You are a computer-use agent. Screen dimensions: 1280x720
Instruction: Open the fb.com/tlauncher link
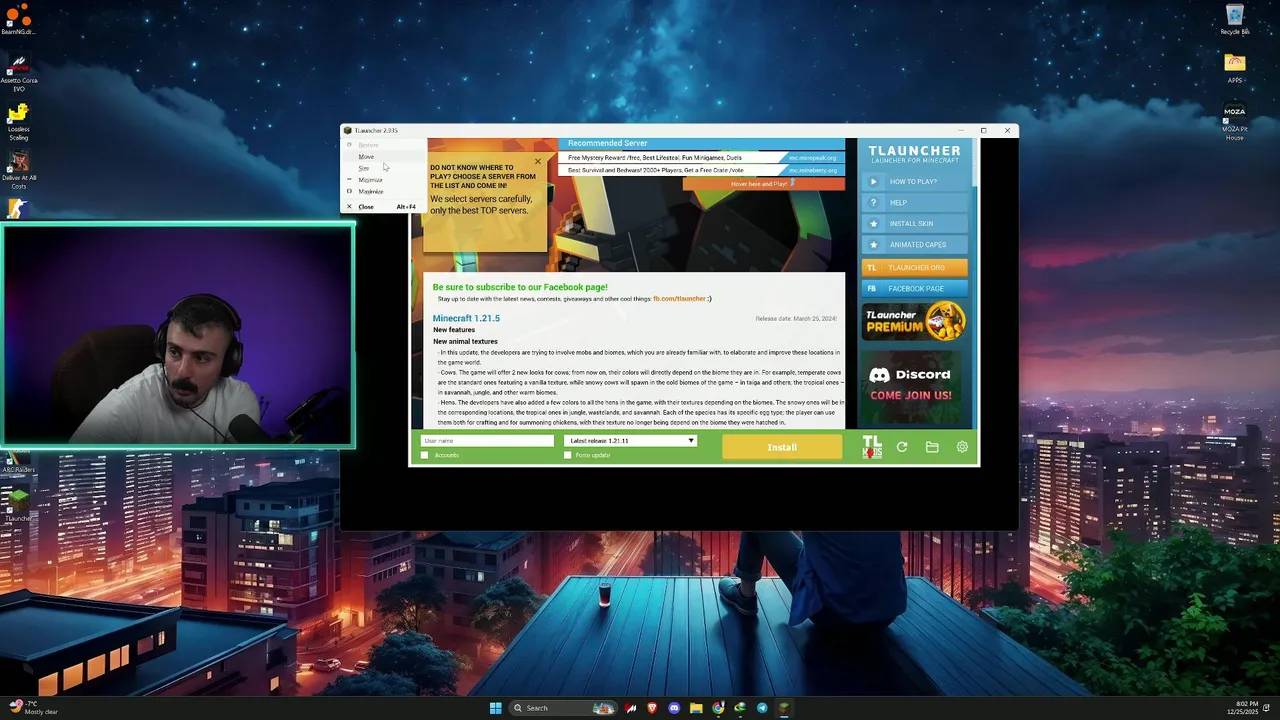tap(679, 299)
